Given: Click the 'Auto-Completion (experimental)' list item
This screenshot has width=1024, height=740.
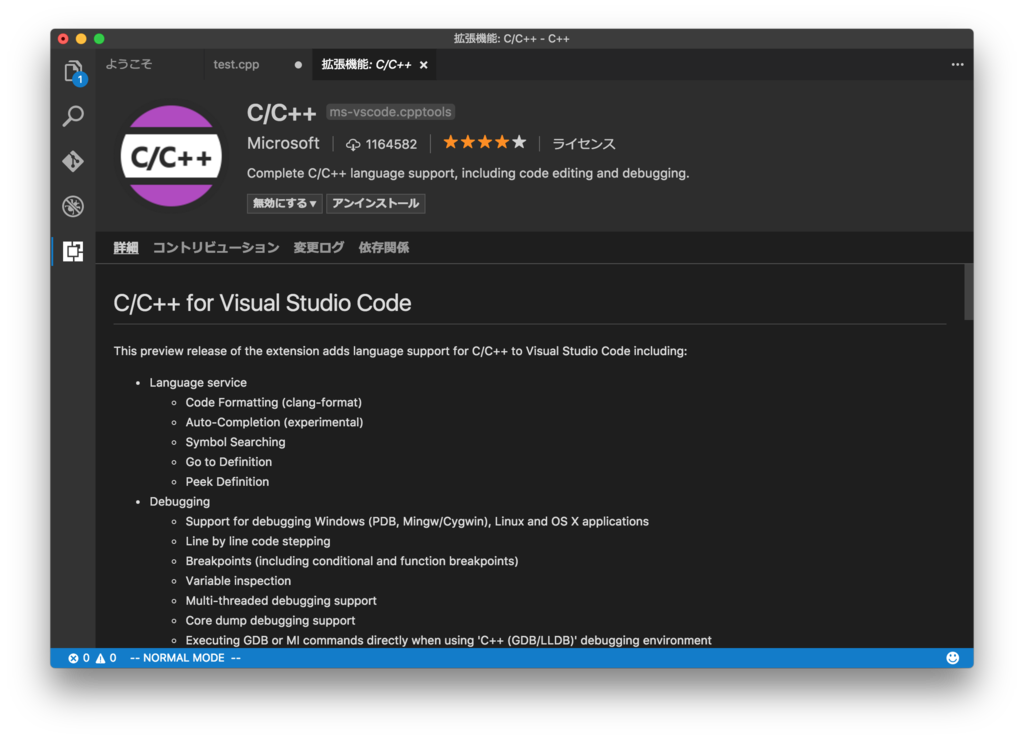Looking at the screenshot, I should coord(274,422).
